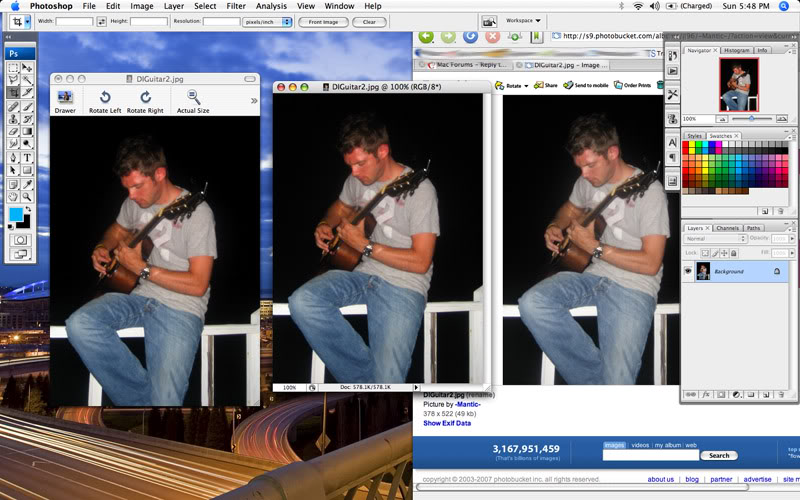Click the Front Image button
This screenshot has width=800, height=500.
[323, 22]
